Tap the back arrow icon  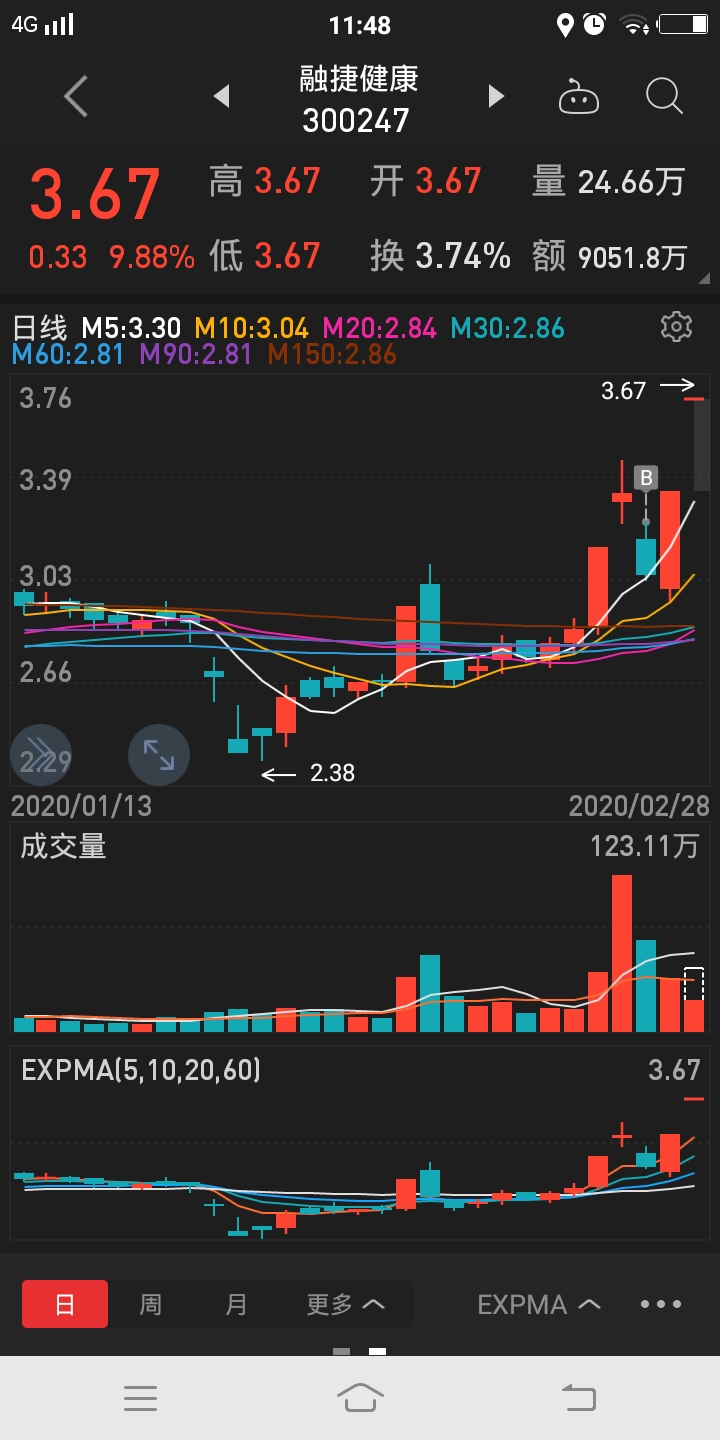coord(76,97)
